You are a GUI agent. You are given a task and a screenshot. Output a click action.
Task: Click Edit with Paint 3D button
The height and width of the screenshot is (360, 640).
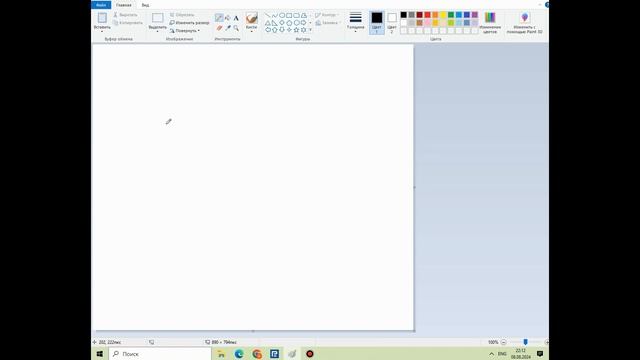click(524, 22)
